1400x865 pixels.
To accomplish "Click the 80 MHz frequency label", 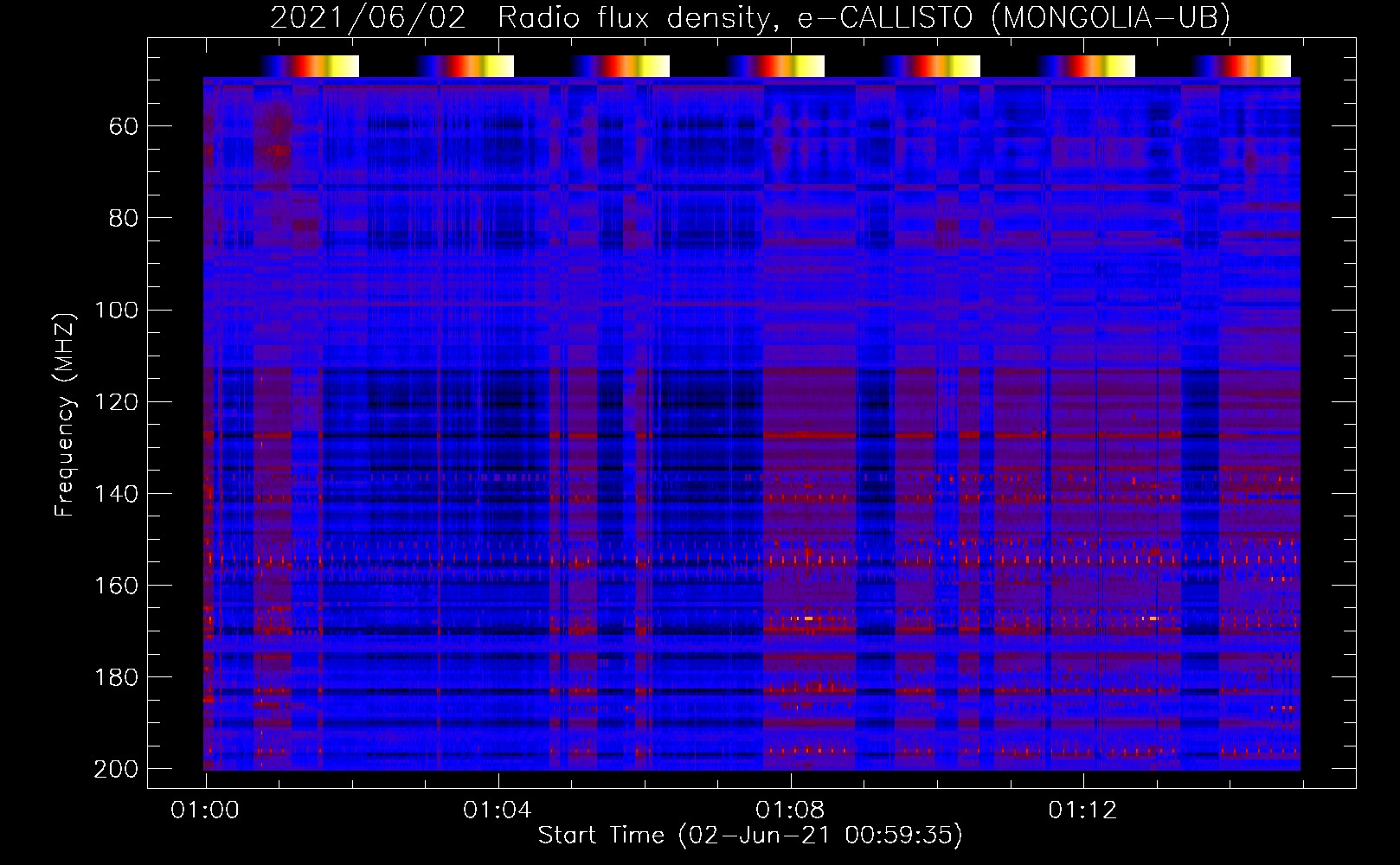I will click(x=124, y=218).
